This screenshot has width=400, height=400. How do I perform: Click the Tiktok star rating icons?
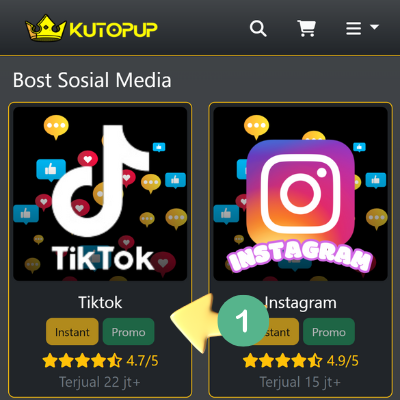[82, 361]
